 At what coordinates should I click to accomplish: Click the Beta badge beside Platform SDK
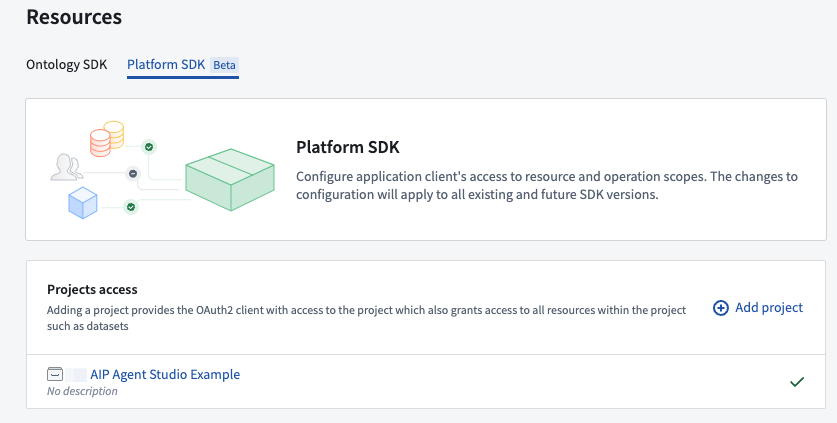coord(224,65)
